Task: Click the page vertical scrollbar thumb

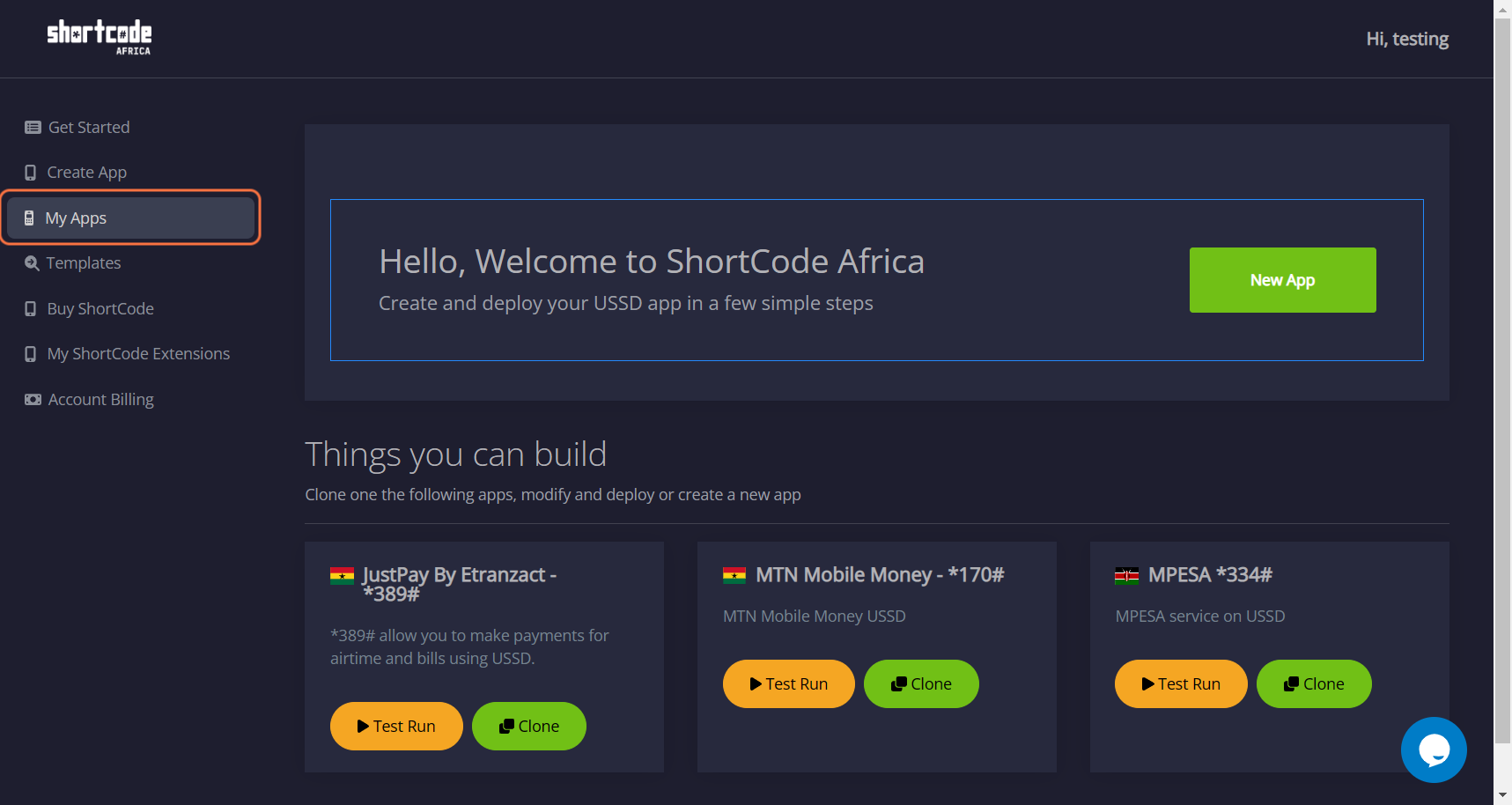Action: 1502,380
